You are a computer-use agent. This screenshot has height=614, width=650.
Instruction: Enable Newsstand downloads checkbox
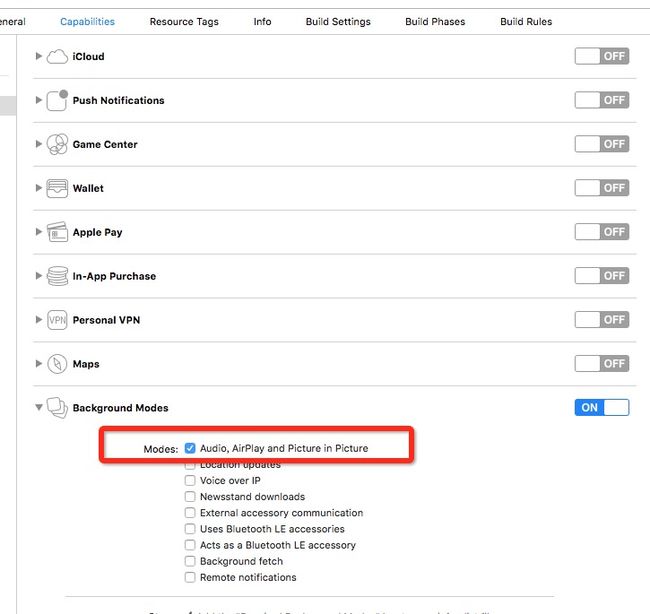pyautogui.click(x=190, y=497)
